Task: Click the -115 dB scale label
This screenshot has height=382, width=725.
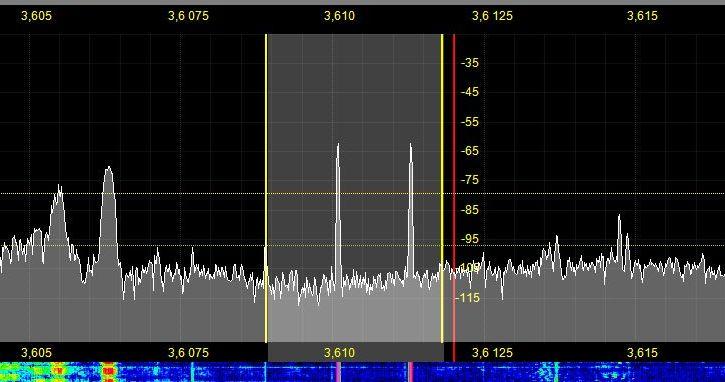Action: click(x=468, y=298)
